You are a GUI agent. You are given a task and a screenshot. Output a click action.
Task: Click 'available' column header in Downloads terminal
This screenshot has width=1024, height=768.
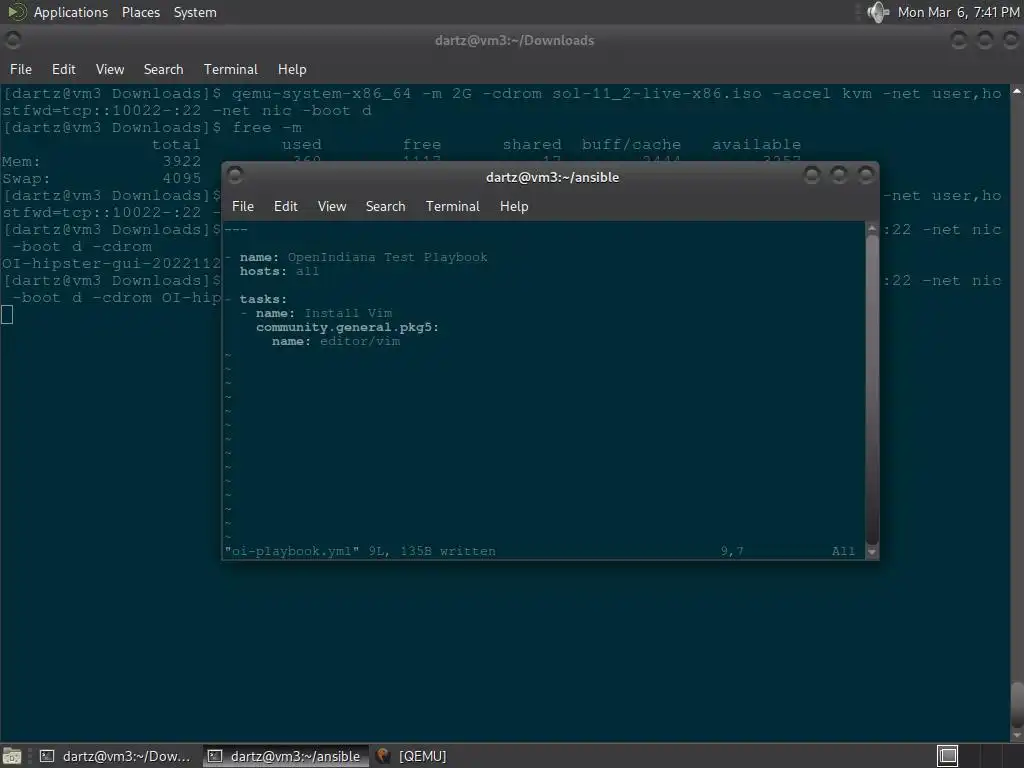[x=756, y=144]
